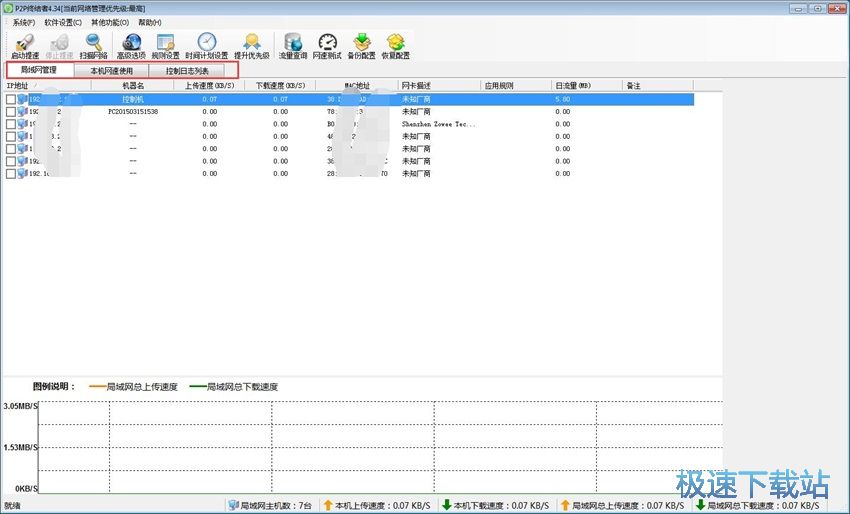Switch to 本机网速使用 tab
The height and width of the screenshot is (514, 850).
112,71
